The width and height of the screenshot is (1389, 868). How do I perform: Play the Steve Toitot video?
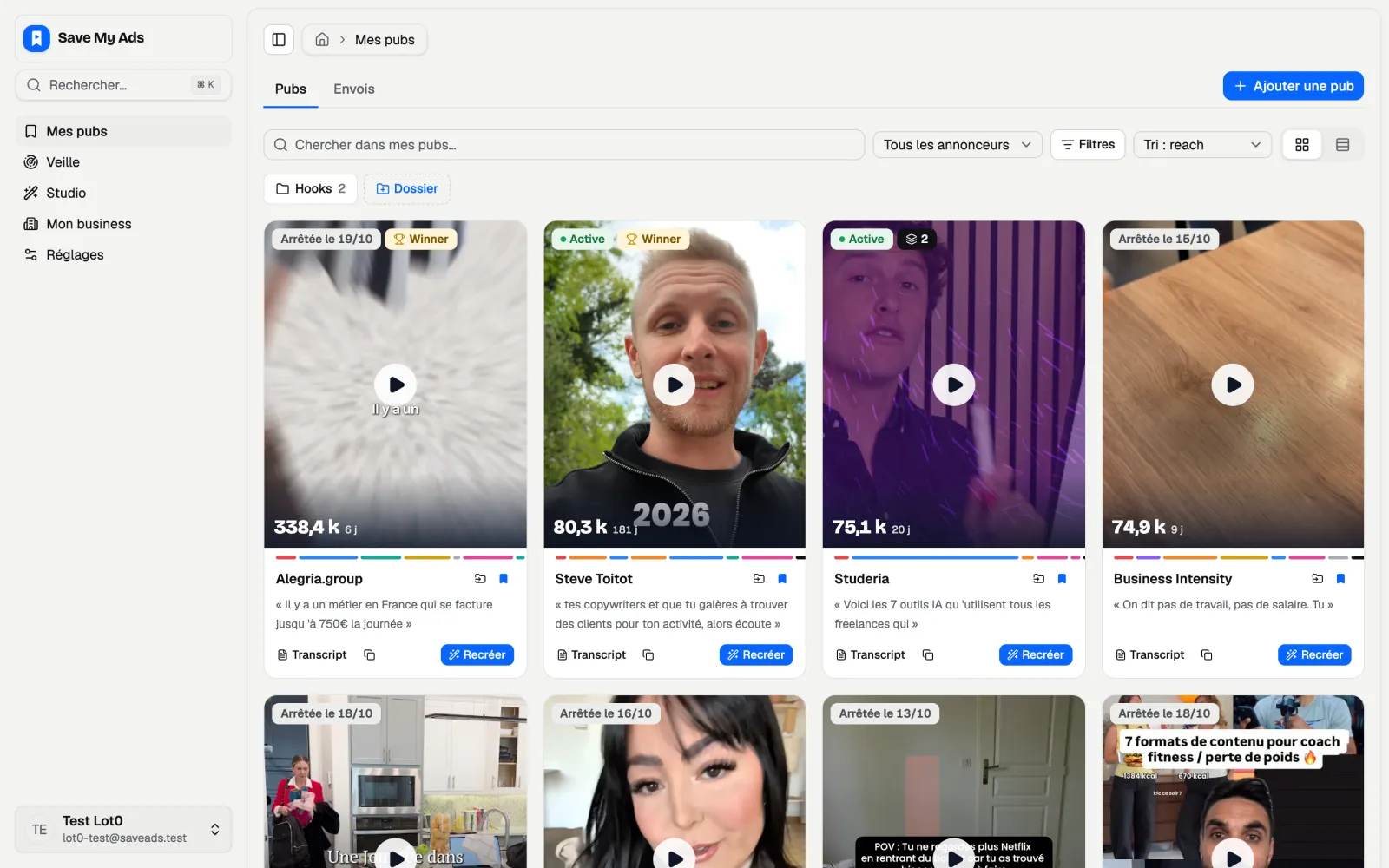tap(675, 385)
